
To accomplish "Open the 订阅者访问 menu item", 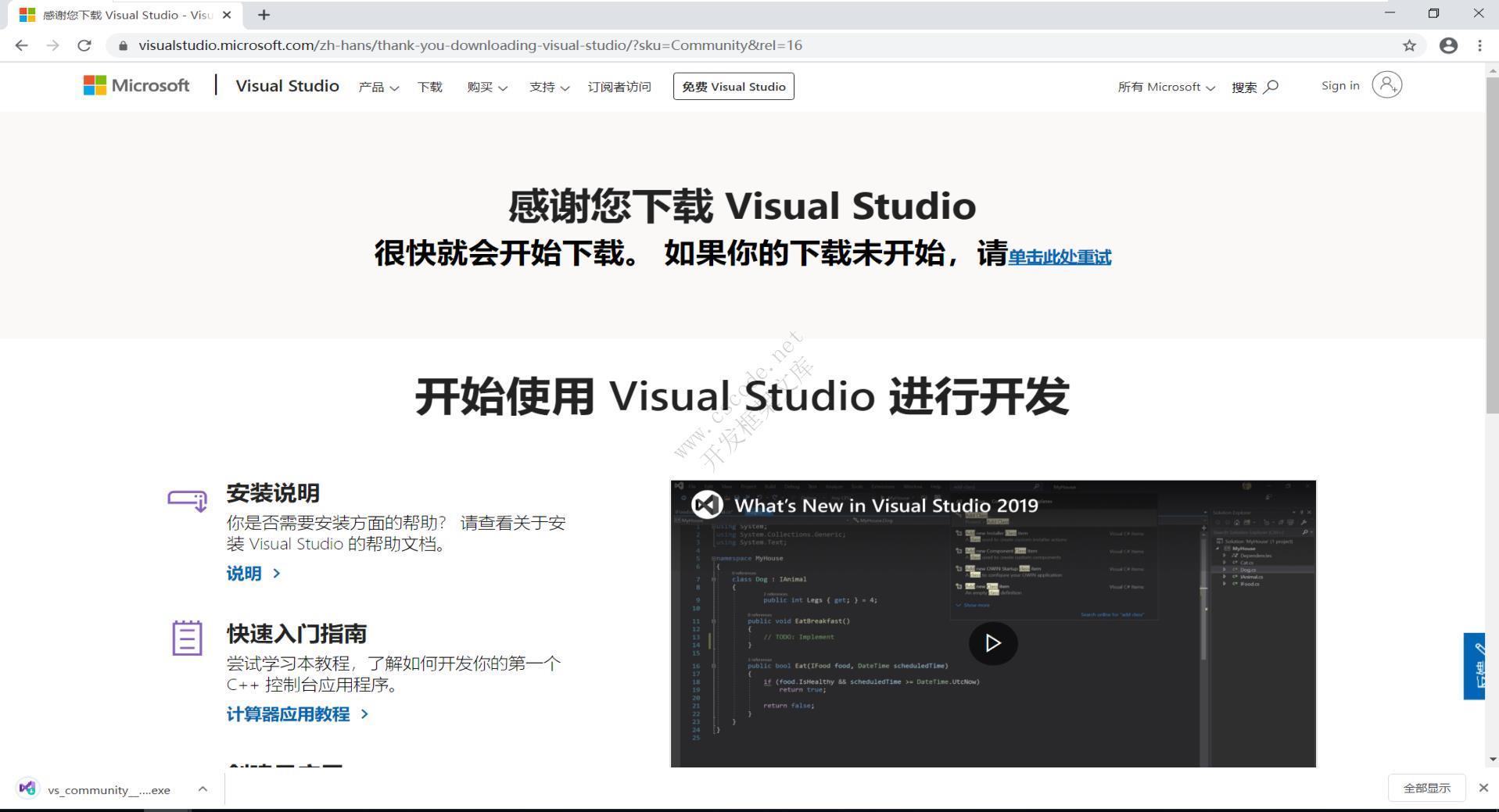I will (619, 87).
